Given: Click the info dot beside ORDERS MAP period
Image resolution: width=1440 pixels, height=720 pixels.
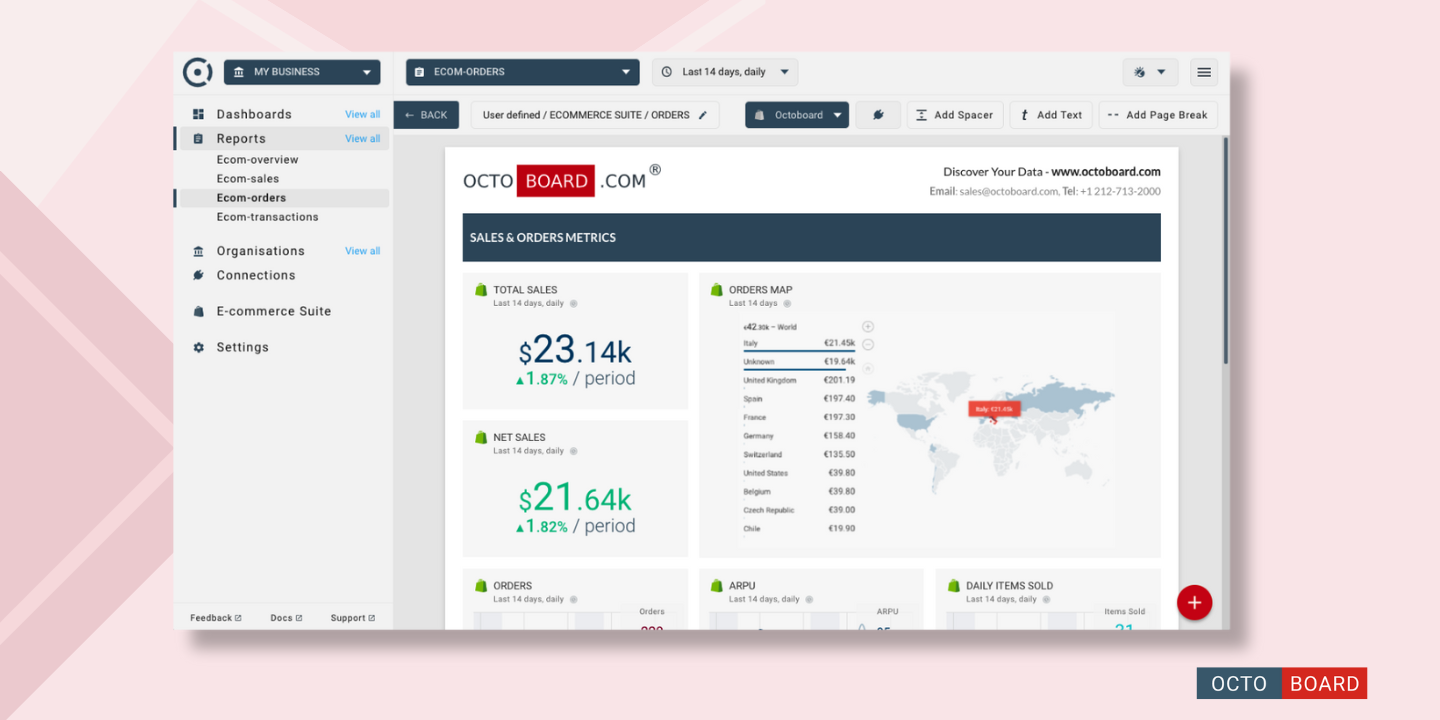Looking at the screenshot, I should click(787, 303).
